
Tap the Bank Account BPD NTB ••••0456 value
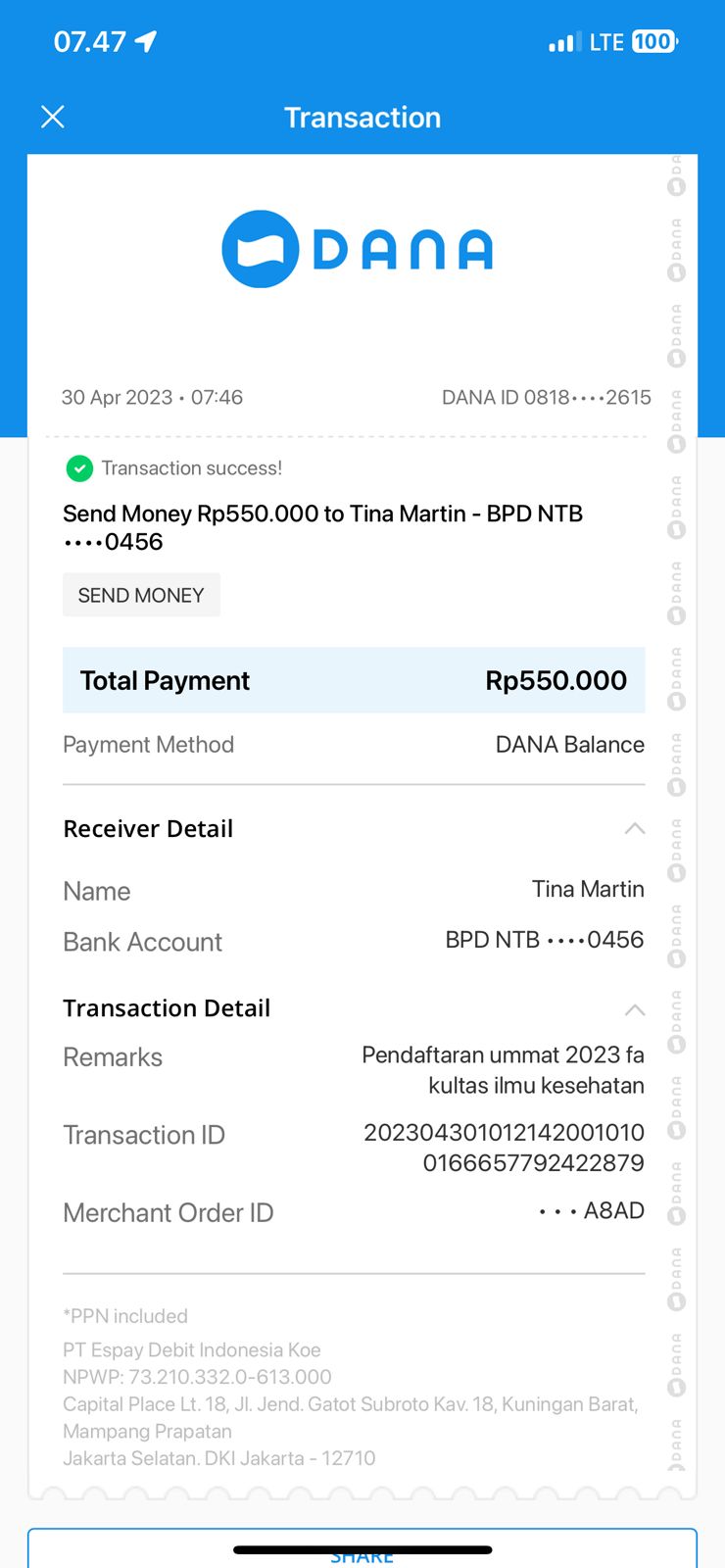point(545,940)
